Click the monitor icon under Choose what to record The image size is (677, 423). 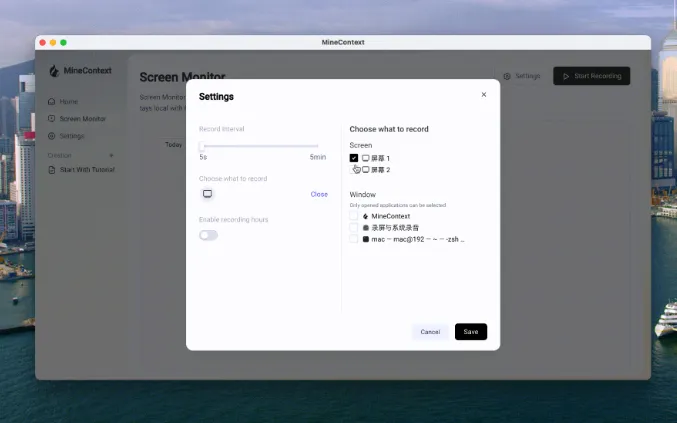pos(207,194)
